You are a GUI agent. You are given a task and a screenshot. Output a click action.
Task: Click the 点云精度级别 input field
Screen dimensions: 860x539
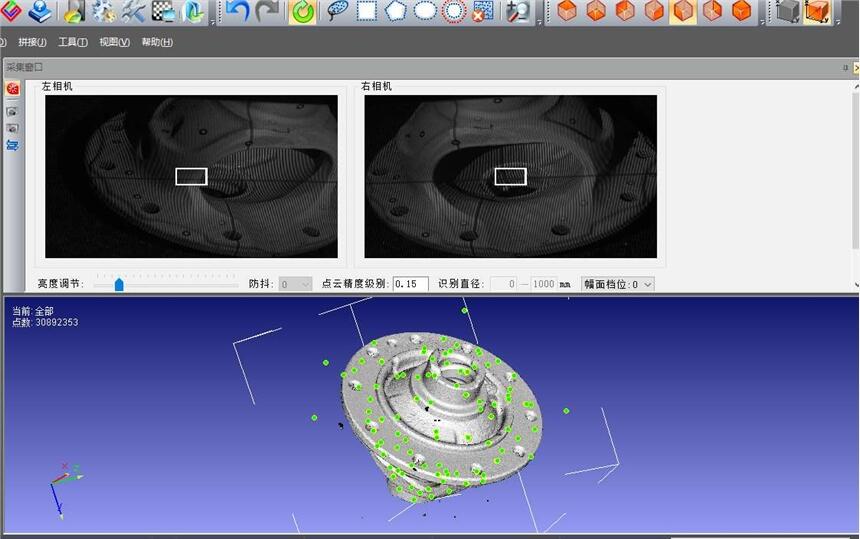(410, 284)
